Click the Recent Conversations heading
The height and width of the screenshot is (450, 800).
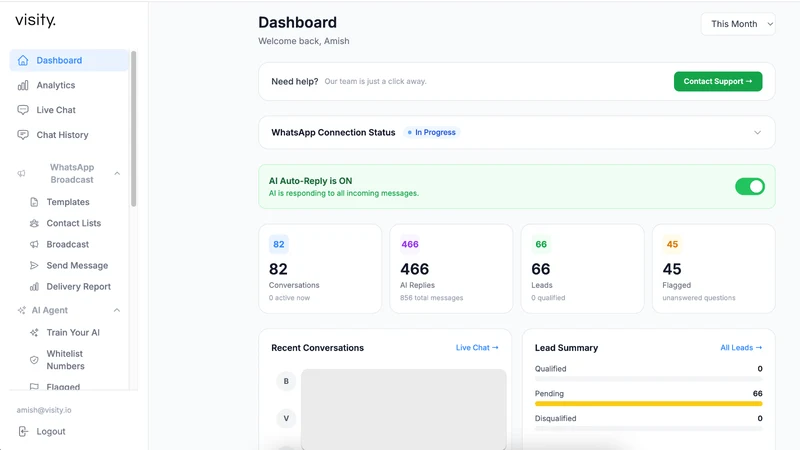pyautogui.click(x=317, y=347)
